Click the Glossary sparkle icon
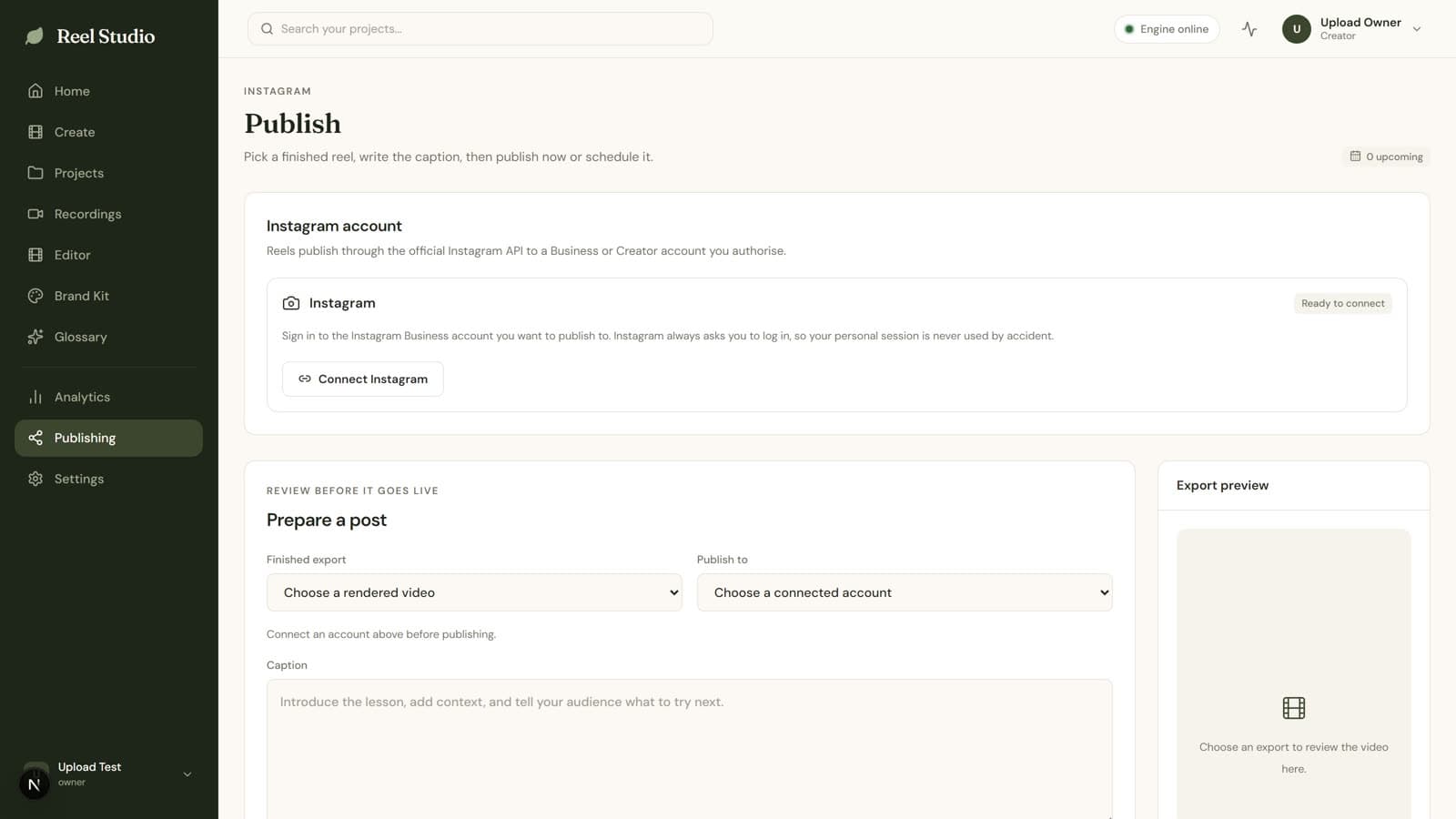The image size is (1456, 819). click(35, 337)
